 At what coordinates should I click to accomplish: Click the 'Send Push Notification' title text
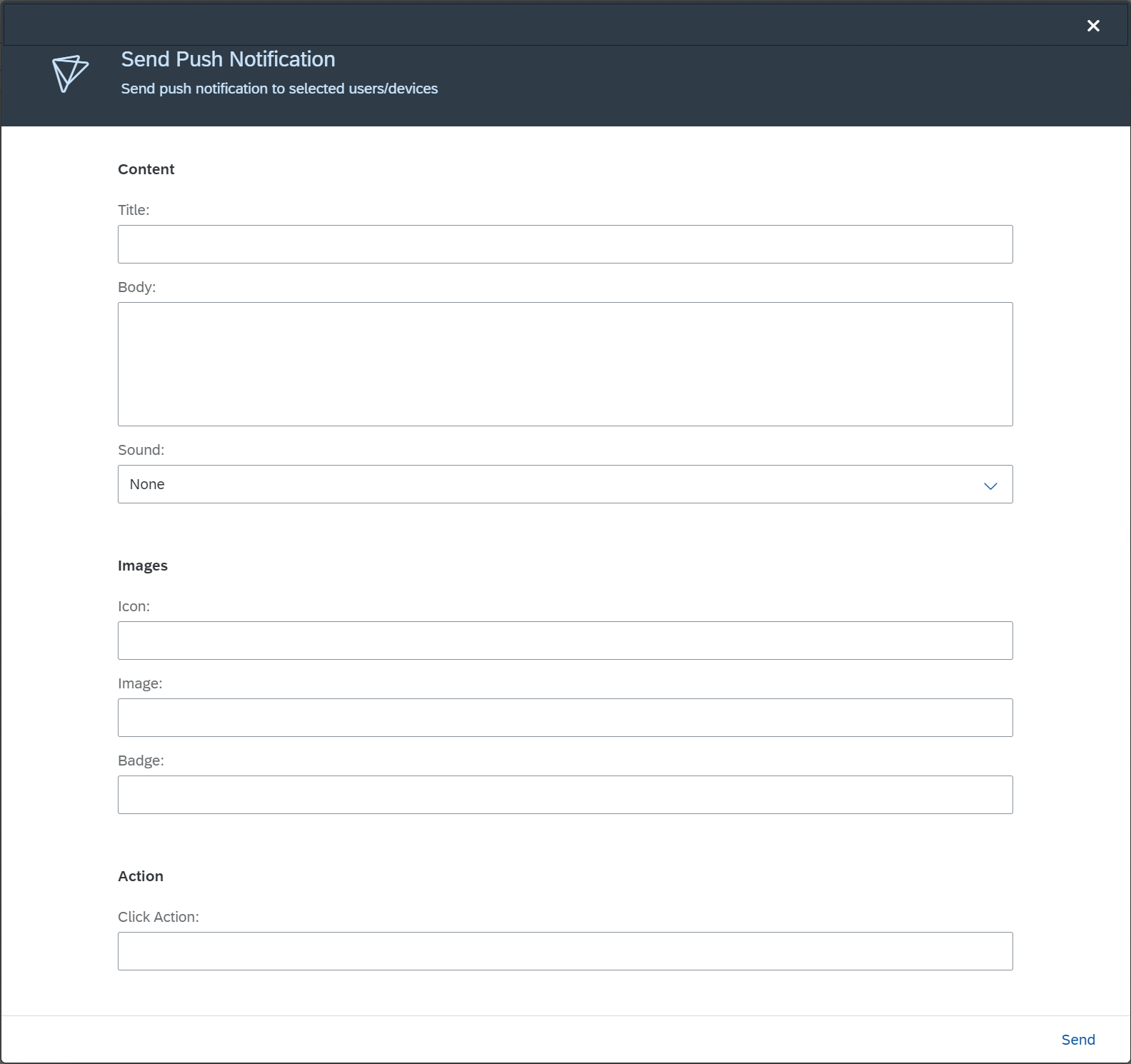(x=228, y=59)
